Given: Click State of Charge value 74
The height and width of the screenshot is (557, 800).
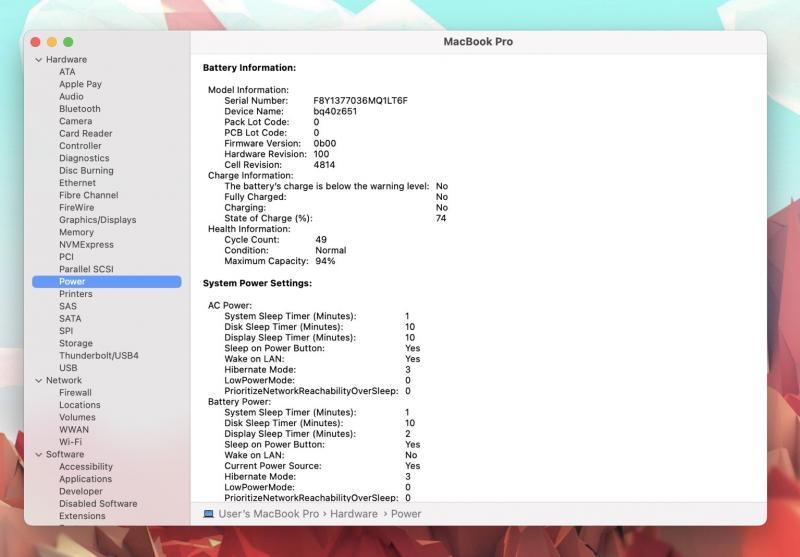Looking at the screenshot, I should point(441,218).
